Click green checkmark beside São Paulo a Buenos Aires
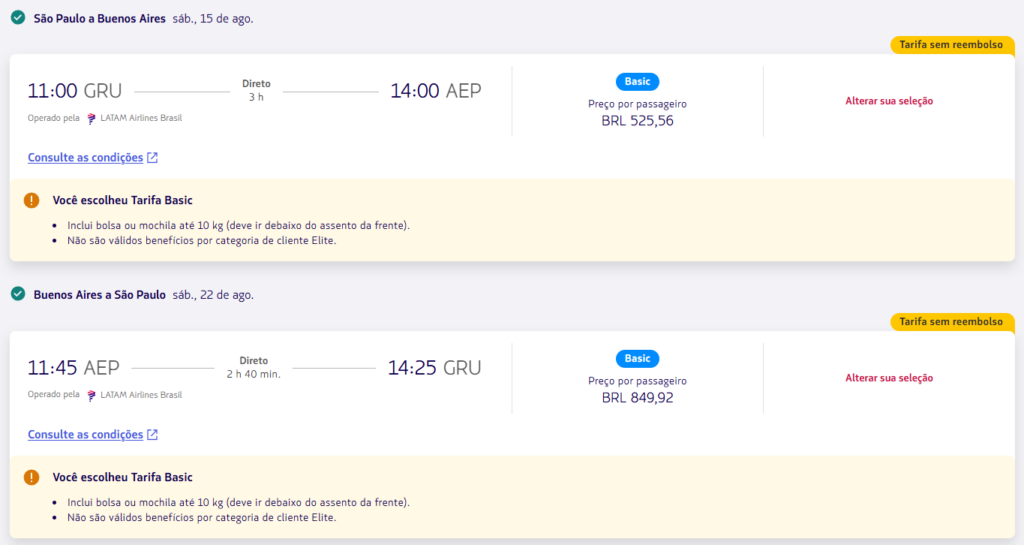The image size is (1024, 545). (18, 18)
